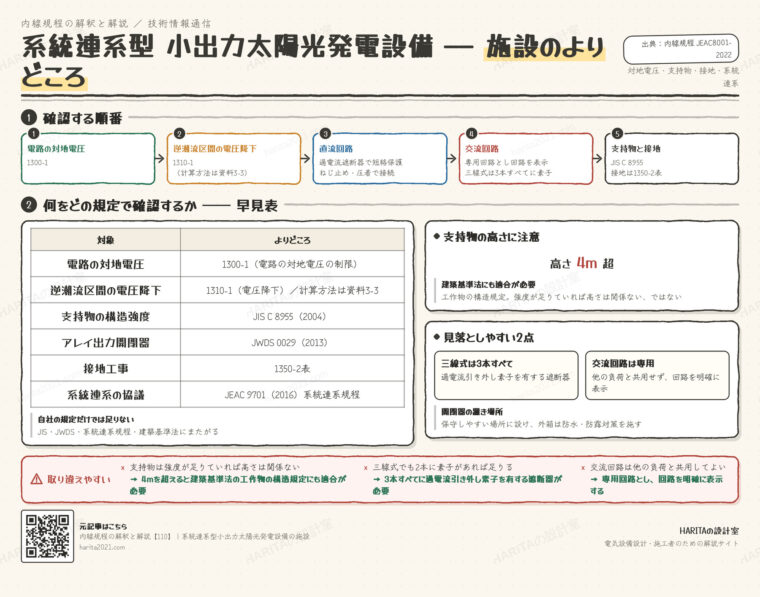The image size is (760, 597).
Task: Click the HARITAの設計室 site name
Action: [709, 531]
